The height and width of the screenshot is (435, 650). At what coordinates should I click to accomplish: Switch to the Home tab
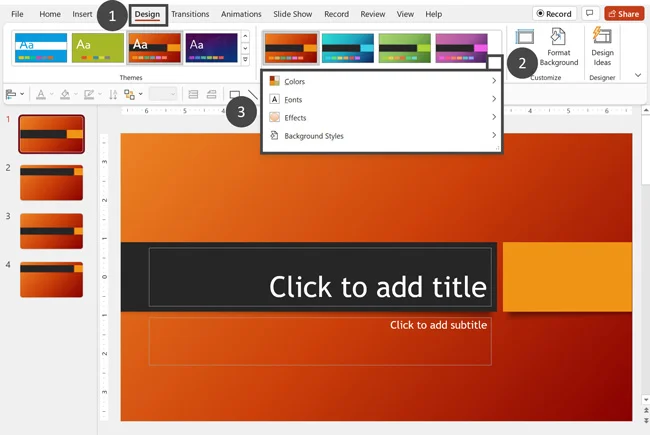(x=50, y=14)
